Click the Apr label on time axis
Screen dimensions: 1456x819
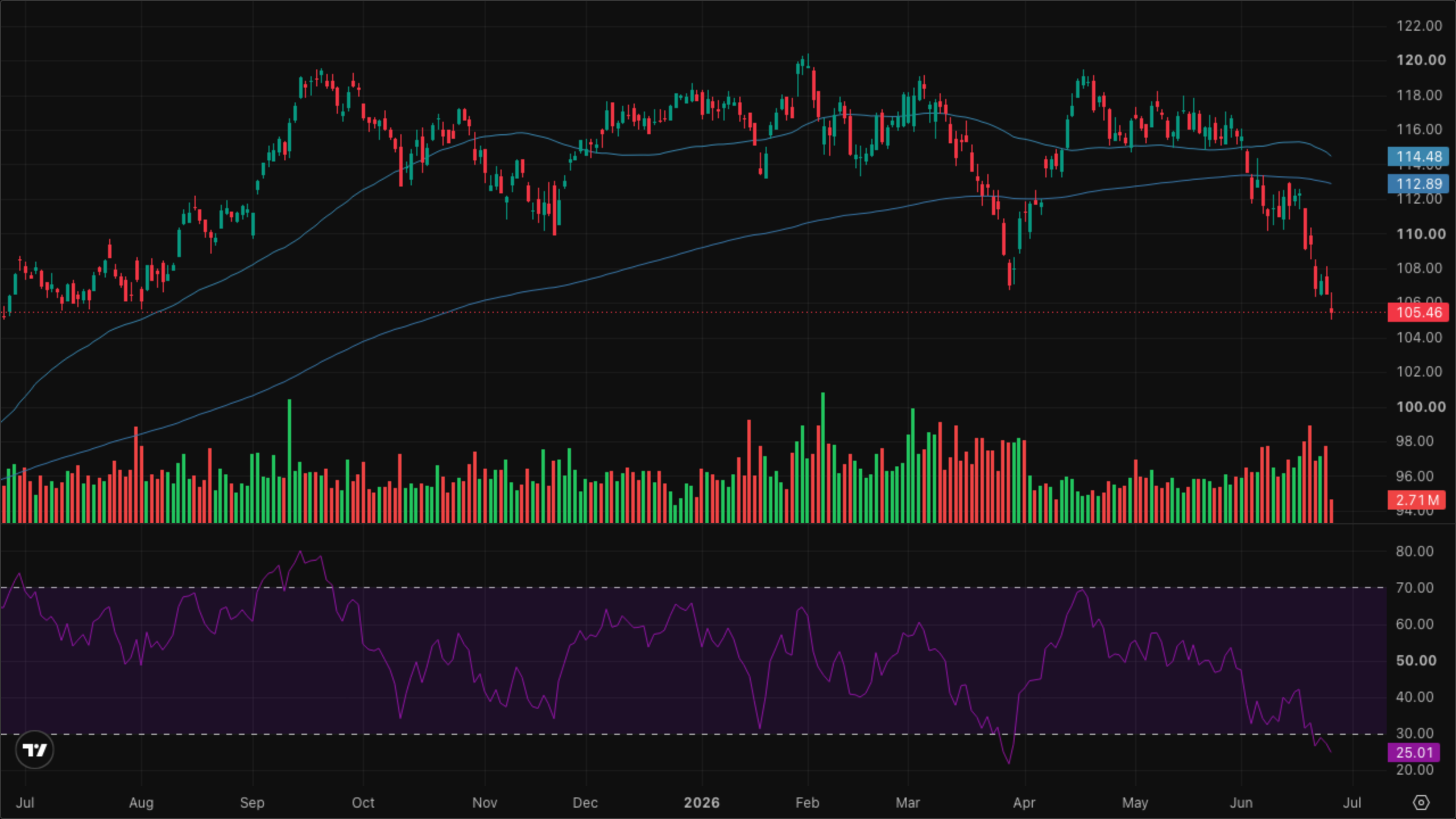click(1024, 803)
